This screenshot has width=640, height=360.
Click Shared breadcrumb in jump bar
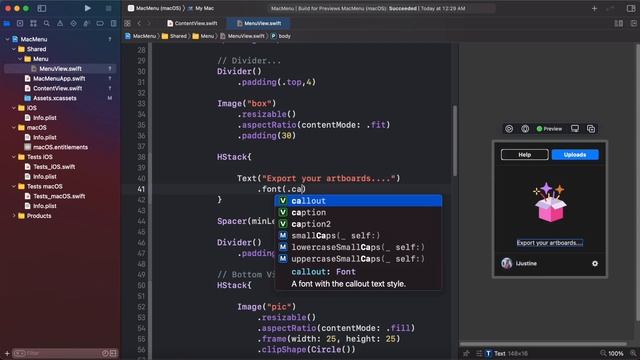[174, 36]
